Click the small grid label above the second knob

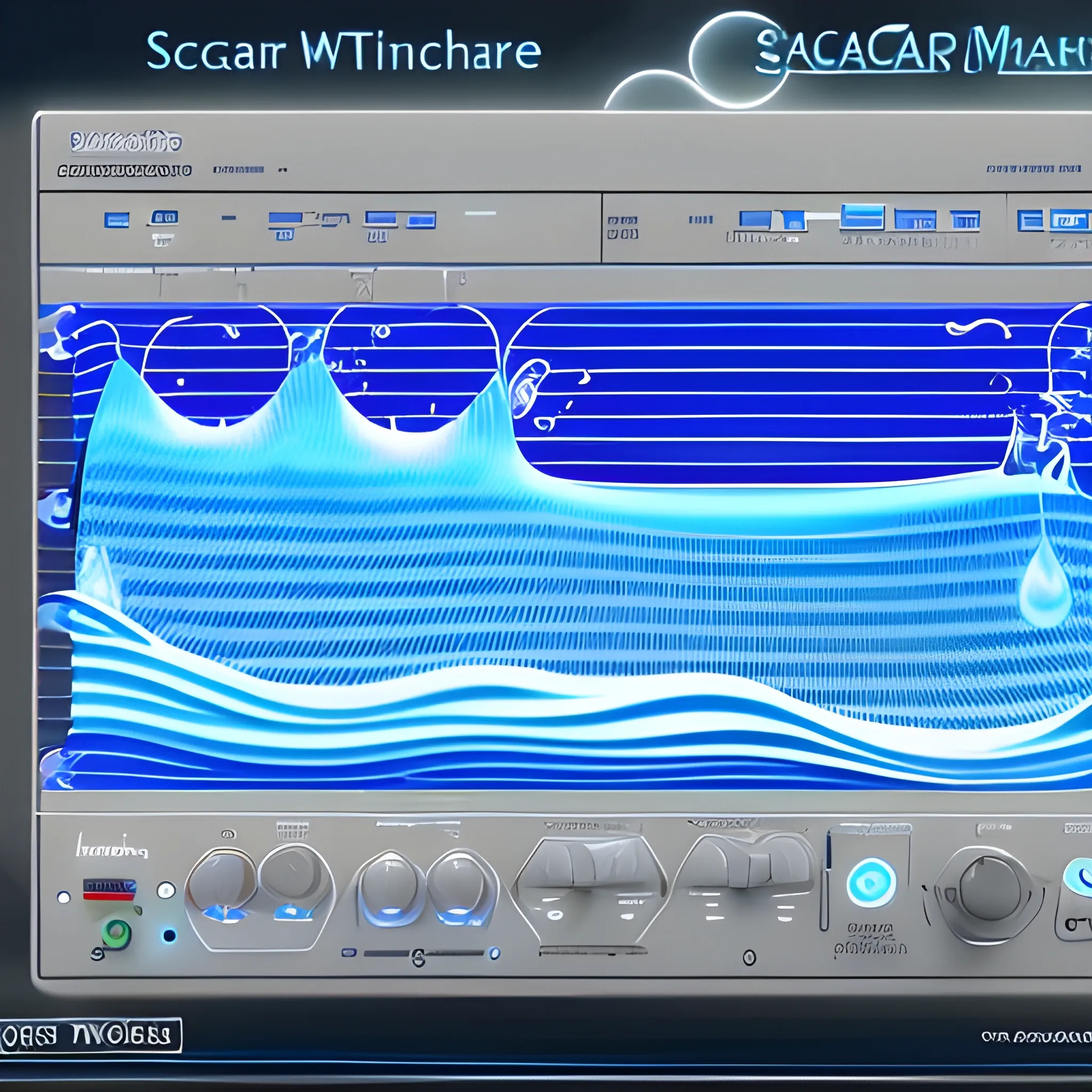[292, 831]
